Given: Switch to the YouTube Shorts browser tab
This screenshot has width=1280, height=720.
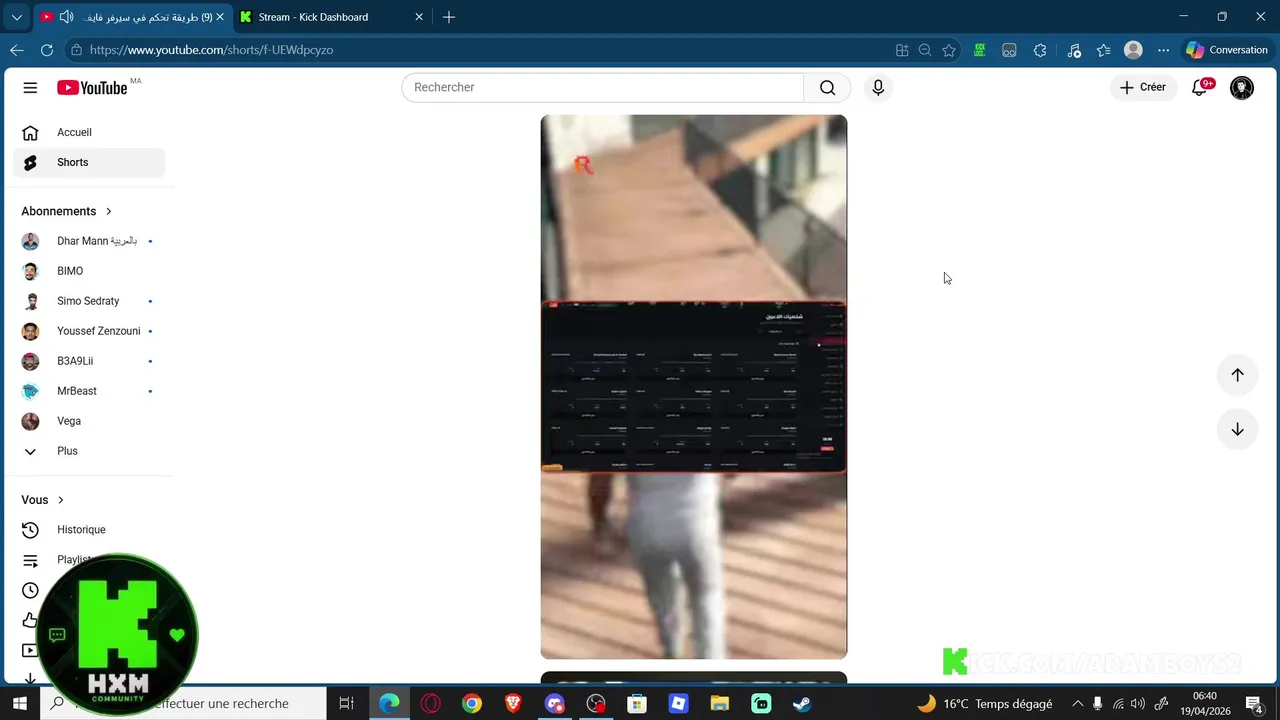Looking at the screenshot, I should tap(132, 17).
